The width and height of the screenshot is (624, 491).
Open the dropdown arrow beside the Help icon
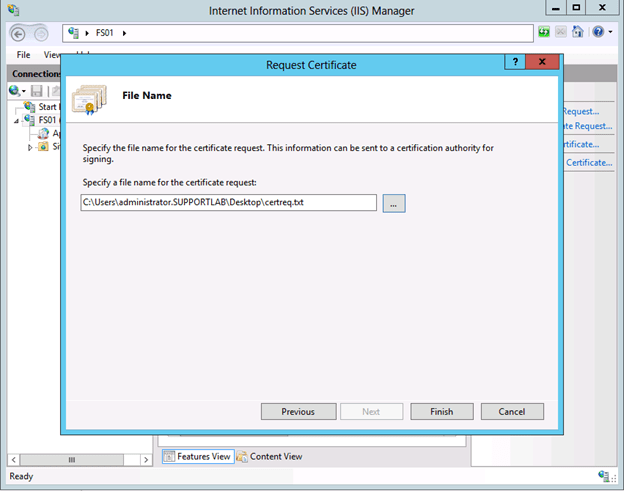tap(610, 32)
